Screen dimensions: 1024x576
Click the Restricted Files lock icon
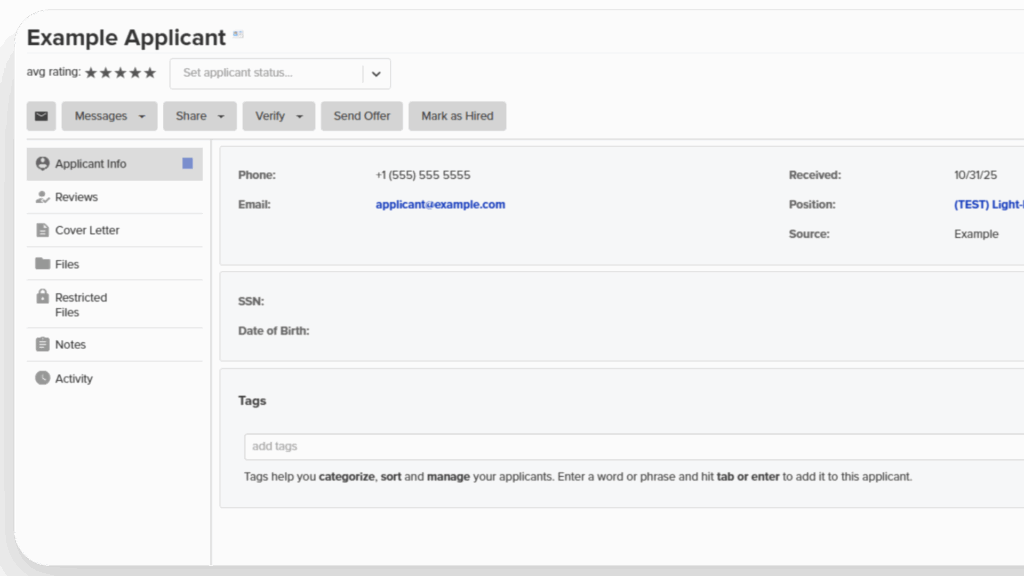(x=42, y=297)
